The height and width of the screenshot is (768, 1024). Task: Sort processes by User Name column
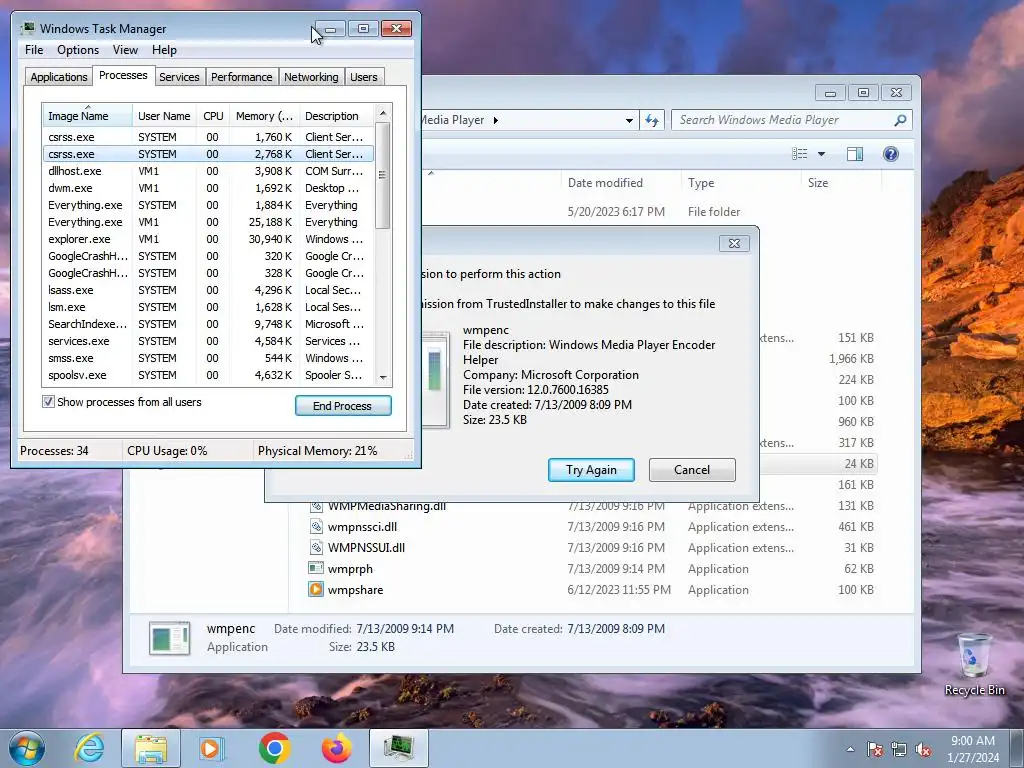164,116
